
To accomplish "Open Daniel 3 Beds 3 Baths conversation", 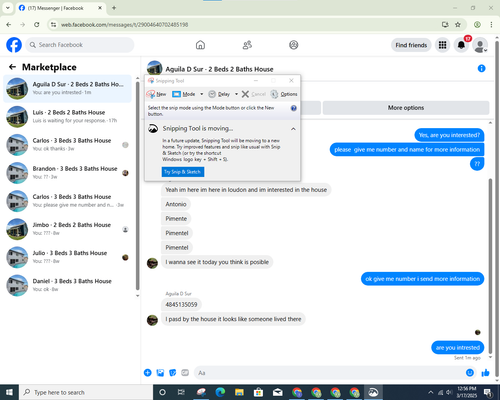I will (x=67, y=285).
